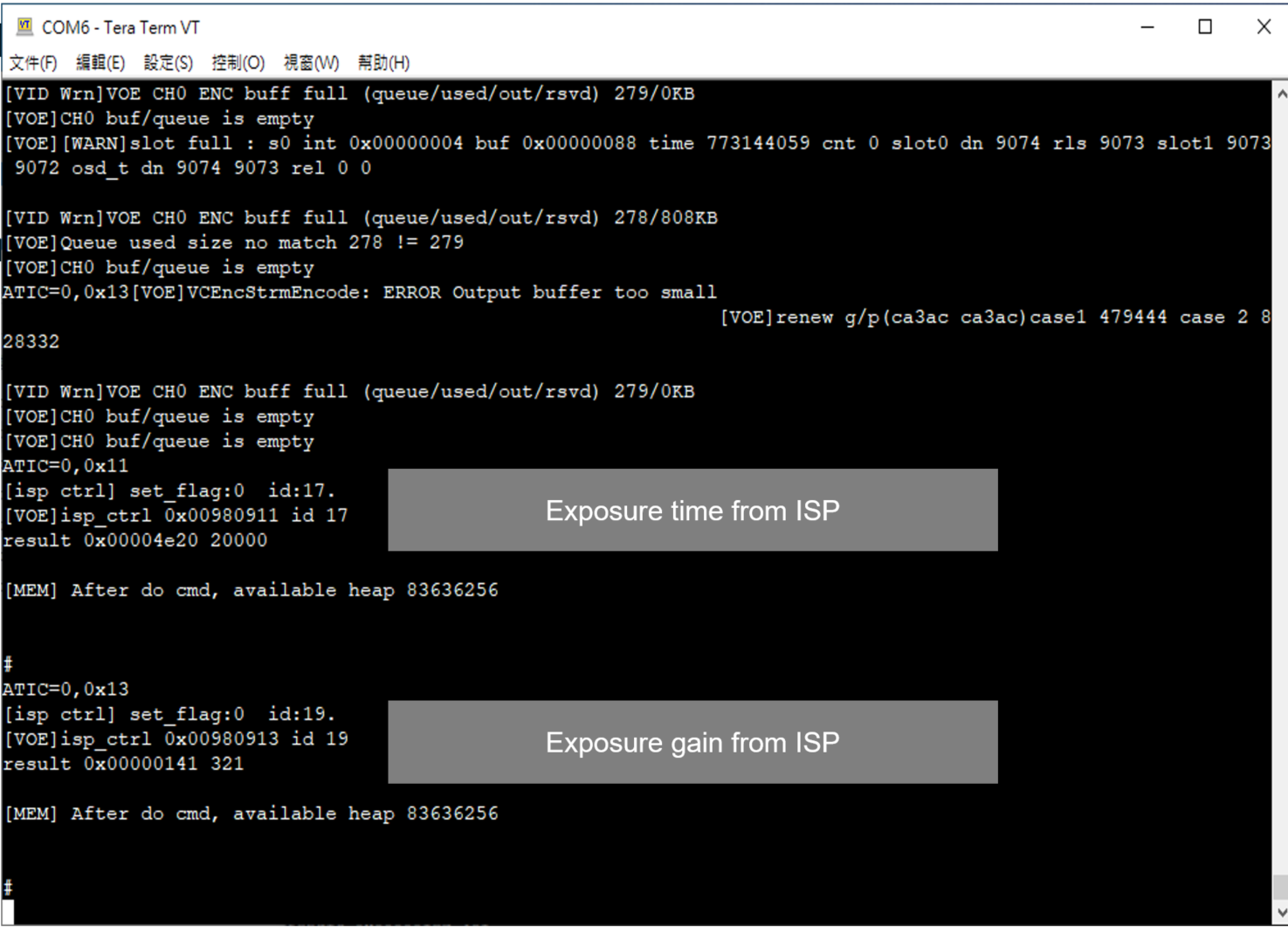Click the "Exposure time from ISP" annotation box
1288x927 pixels.
(x=692, y=510)
